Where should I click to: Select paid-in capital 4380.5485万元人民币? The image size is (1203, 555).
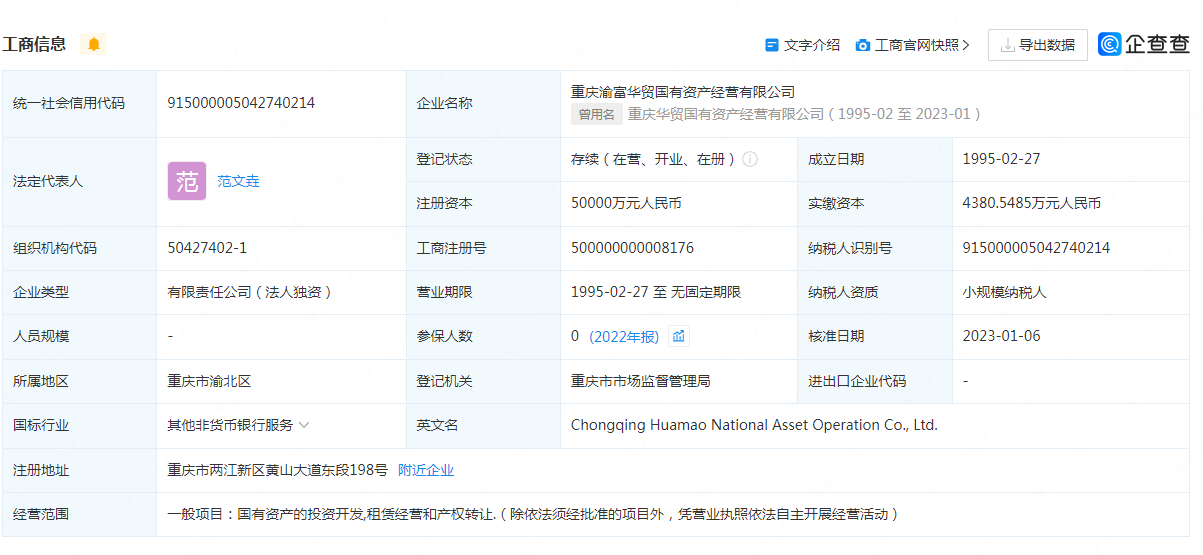point(1032,203)
